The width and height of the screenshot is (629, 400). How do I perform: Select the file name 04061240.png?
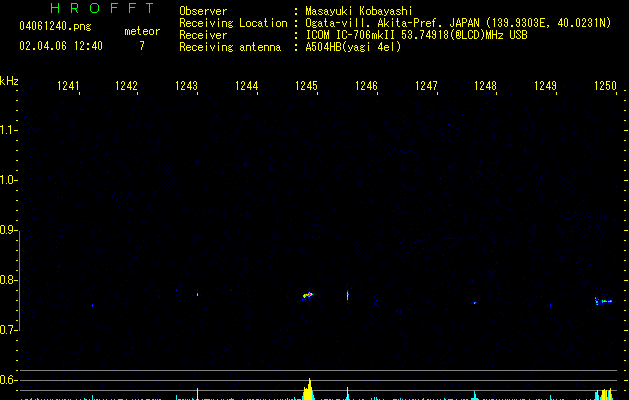pyautogui.click(x=55, y=27)
